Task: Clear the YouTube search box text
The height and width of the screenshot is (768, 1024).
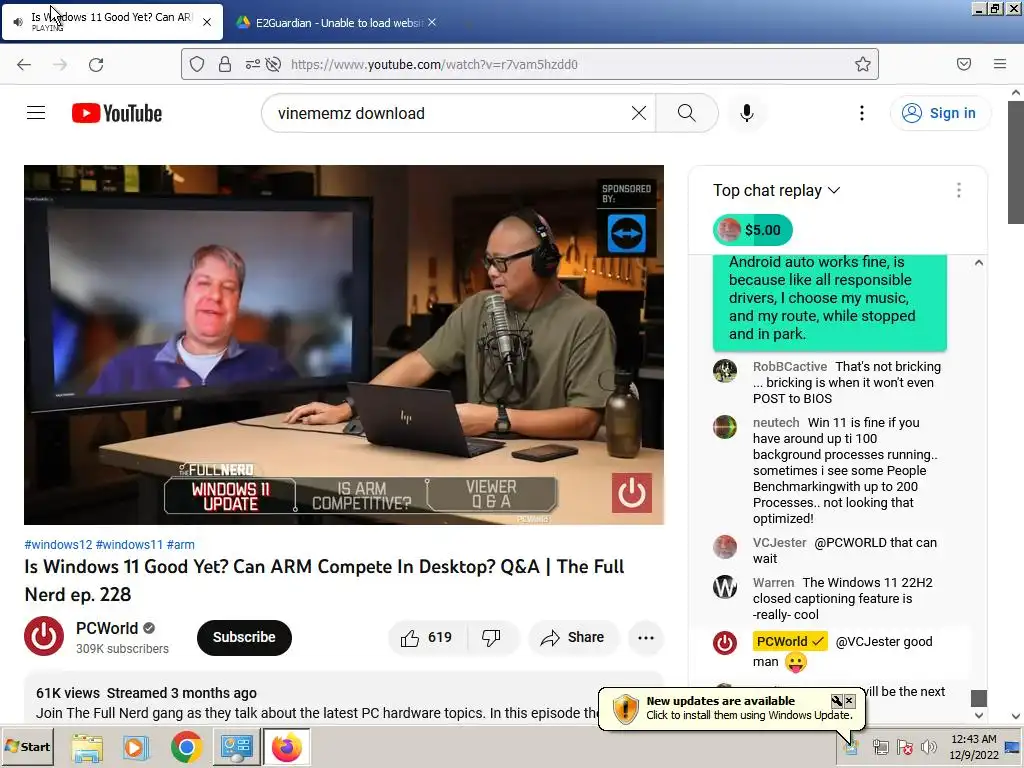Action: [x=639, y=113]
